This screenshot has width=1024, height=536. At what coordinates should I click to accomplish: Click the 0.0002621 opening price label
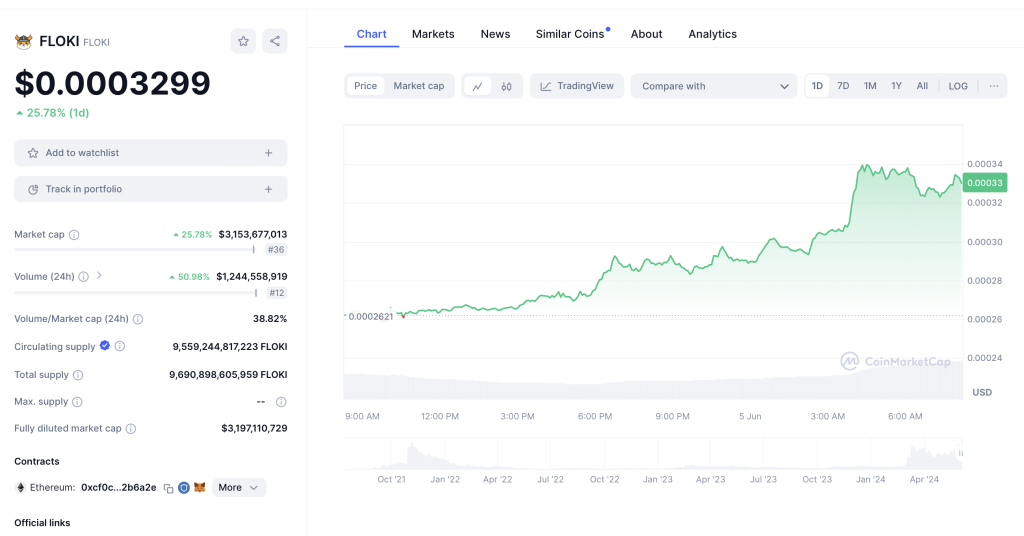click(x=370, y=317)
